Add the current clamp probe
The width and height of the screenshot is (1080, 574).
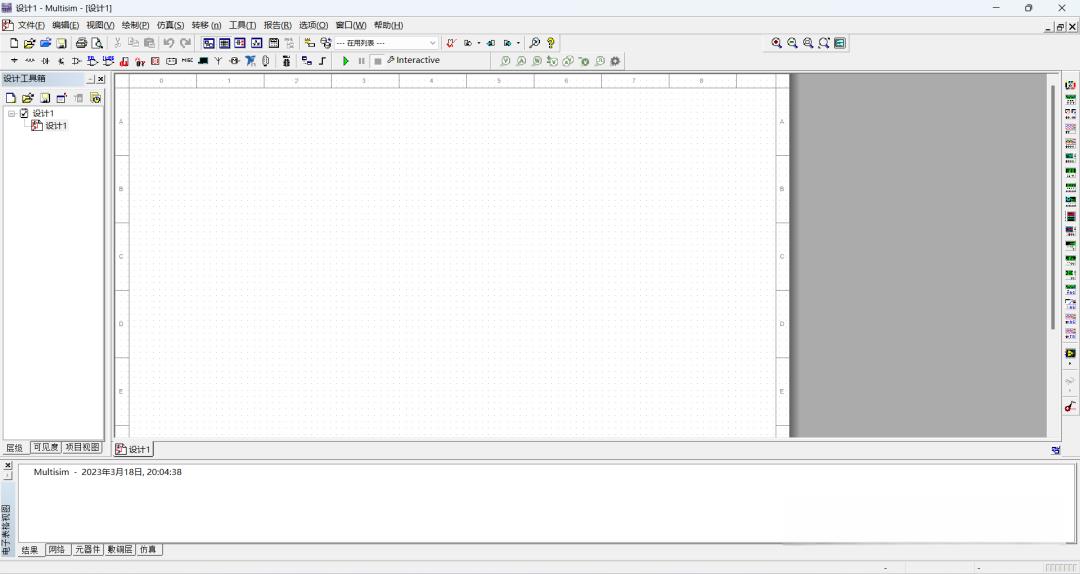[1070, 407]
